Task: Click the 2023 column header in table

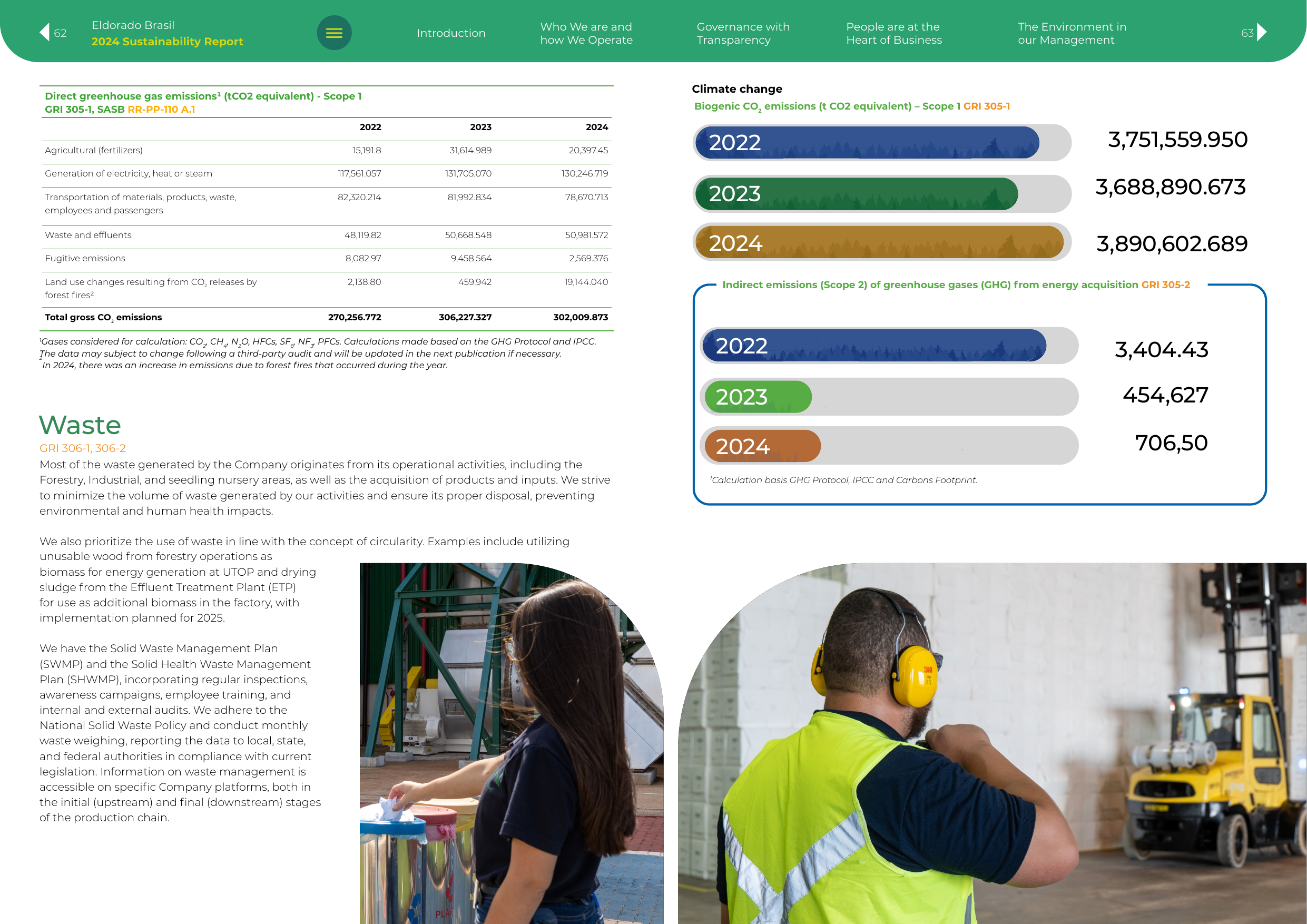Action: 480,127
